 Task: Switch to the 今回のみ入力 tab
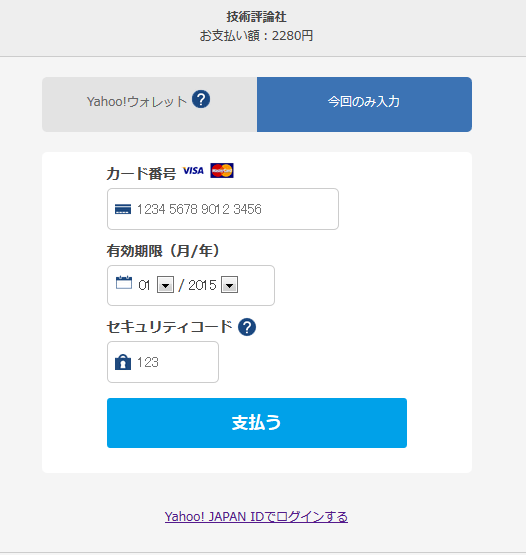364,104
